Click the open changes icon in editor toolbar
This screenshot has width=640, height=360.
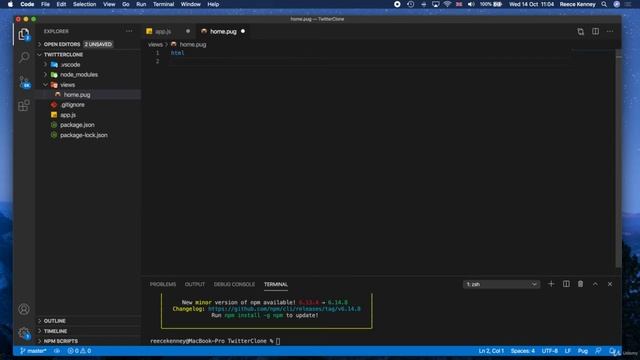[580, 31]
